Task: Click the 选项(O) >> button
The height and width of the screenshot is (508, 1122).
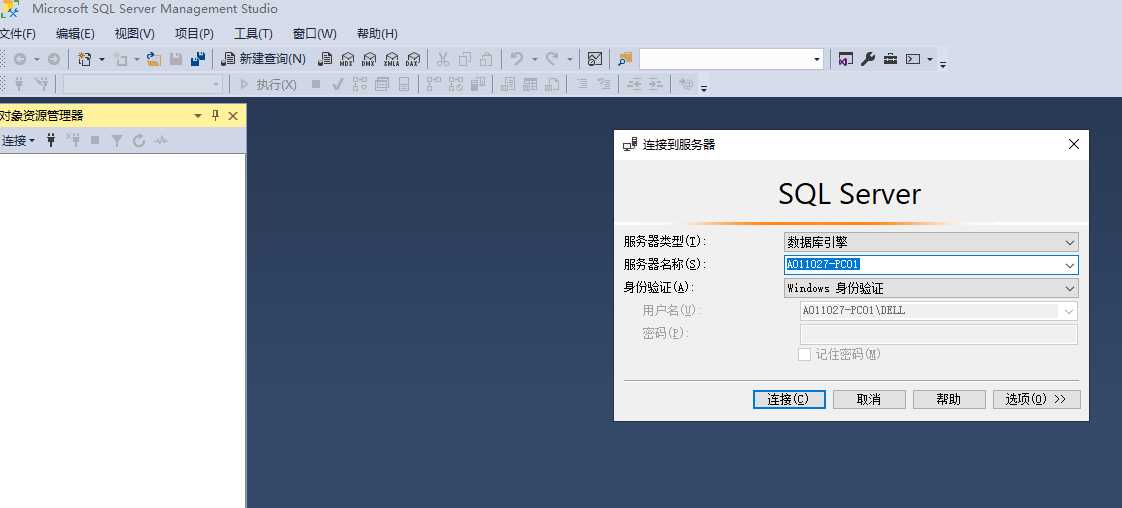Action: (1036, 399)
